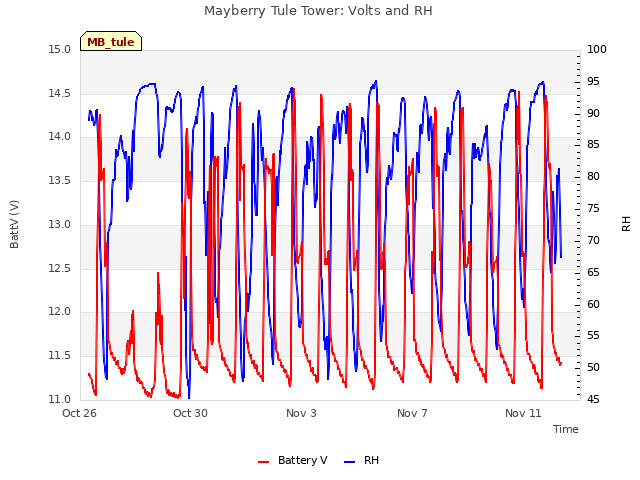The image size is (640, 480).
Task: Click the red Battery V legend swatch
Action: click(264, 462)
